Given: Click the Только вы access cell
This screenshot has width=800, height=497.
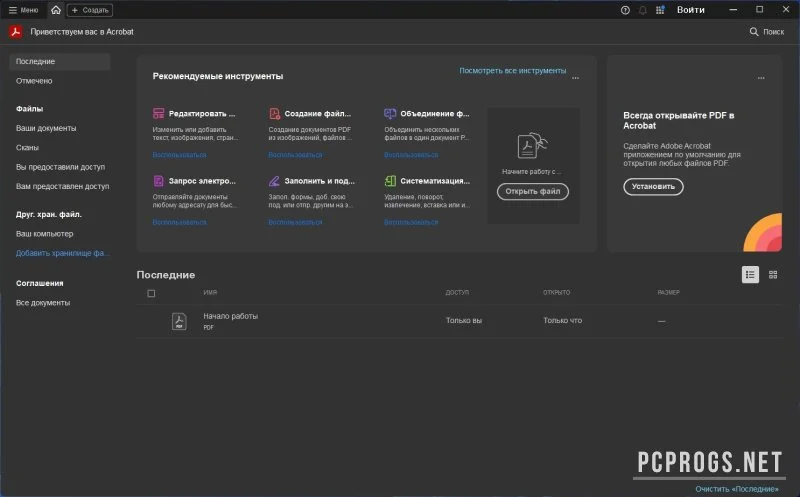Looking at the screenshot, I should tap(464, 320).
